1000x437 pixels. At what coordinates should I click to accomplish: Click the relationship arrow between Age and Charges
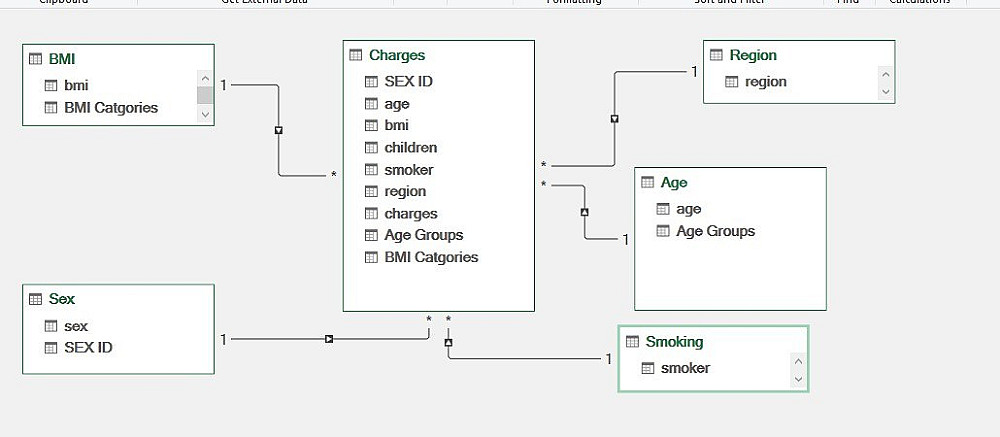coord(585,212)
